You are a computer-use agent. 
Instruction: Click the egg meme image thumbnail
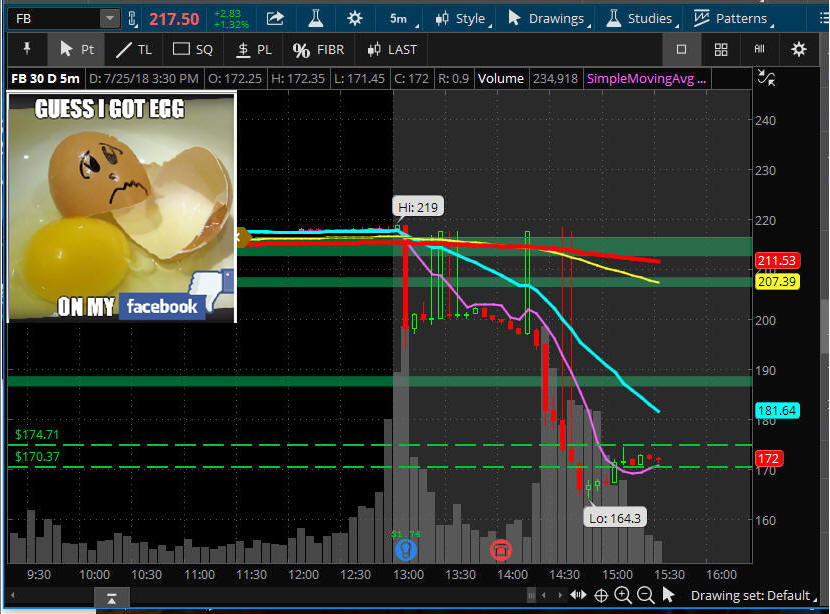pyautogui.click(x=122, y=207)
